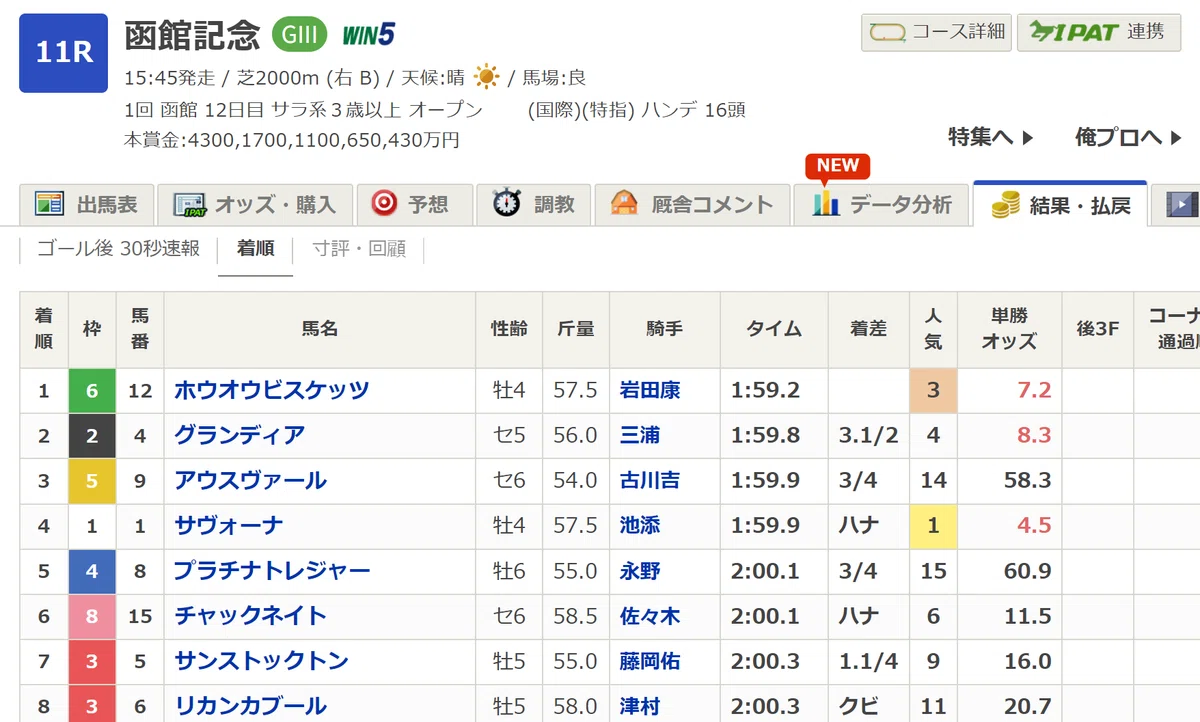1200x722 pixels.
Task: Click the NEW badge above データ分析
Action: click(x=838, y=165)
